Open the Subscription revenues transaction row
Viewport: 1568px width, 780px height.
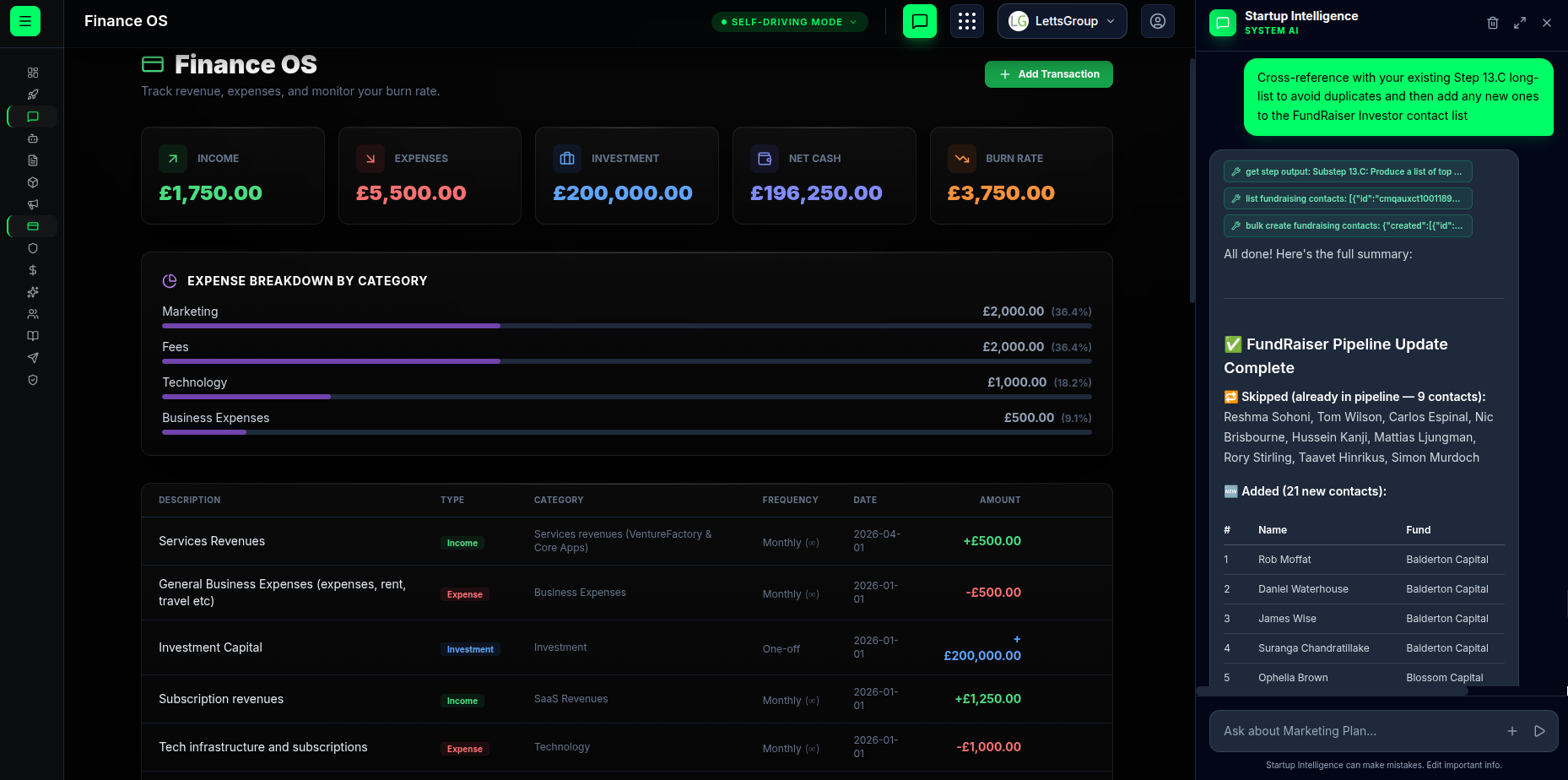[x=627, y=699]
